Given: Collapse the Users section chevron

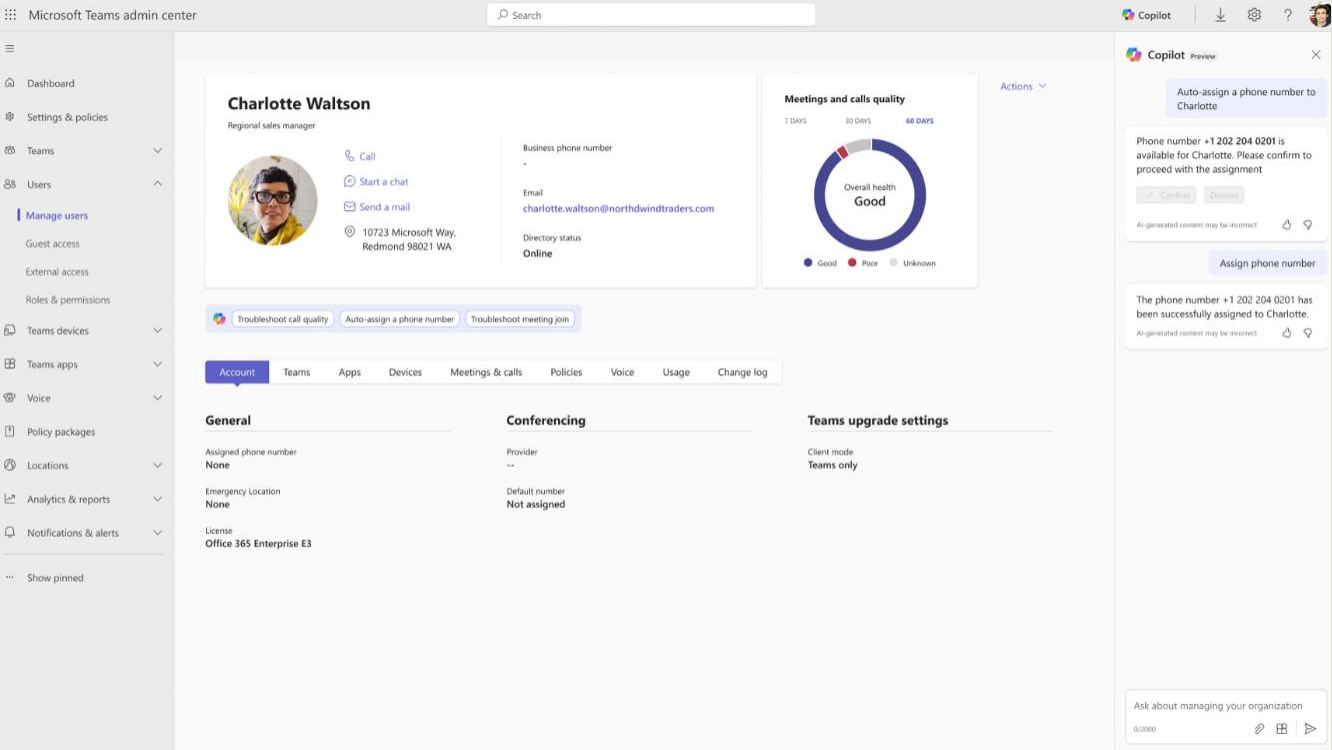Looking at the screenshot, I should click(157, 184).
